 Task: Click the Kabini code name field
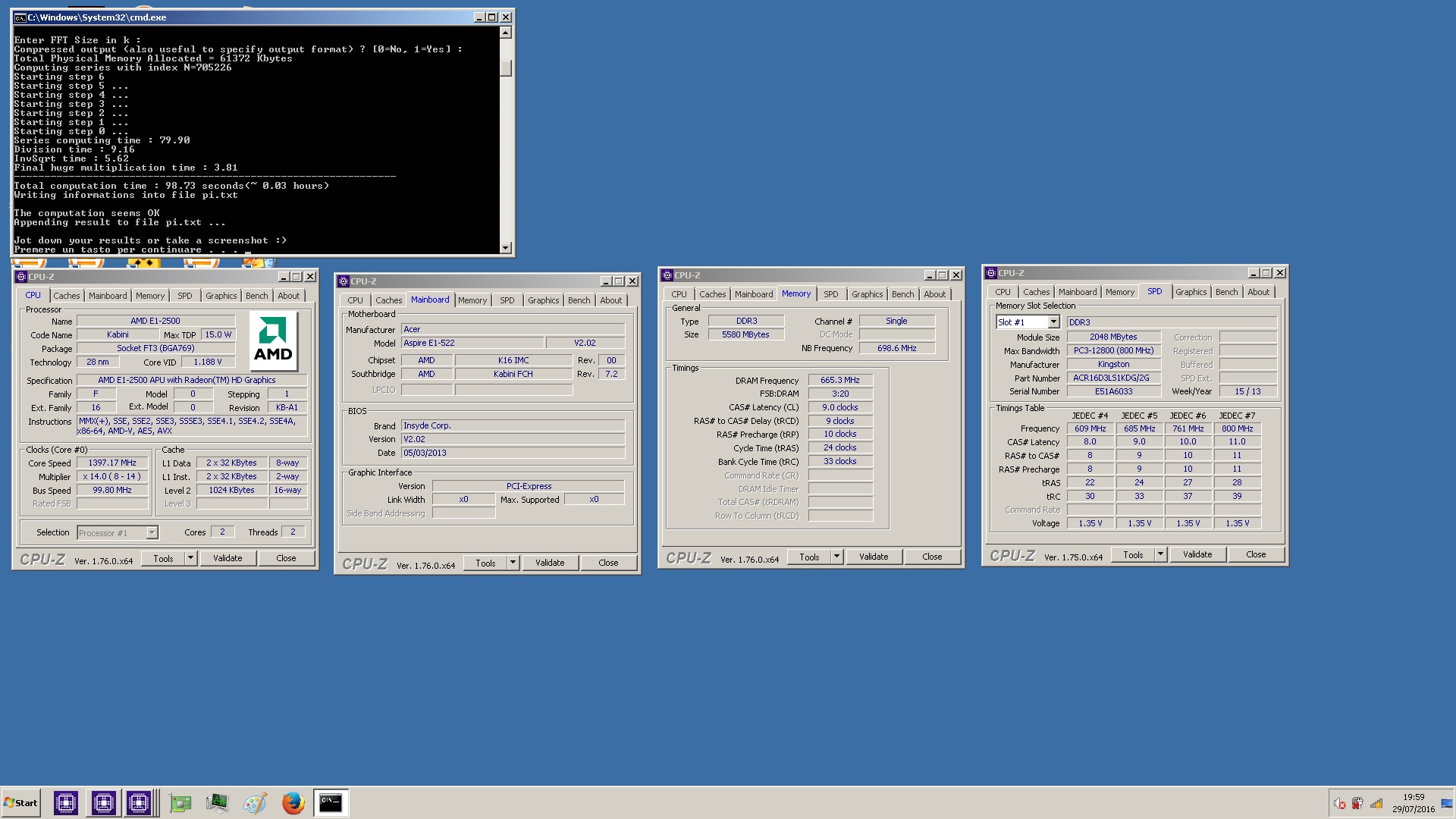pos(118,335)
